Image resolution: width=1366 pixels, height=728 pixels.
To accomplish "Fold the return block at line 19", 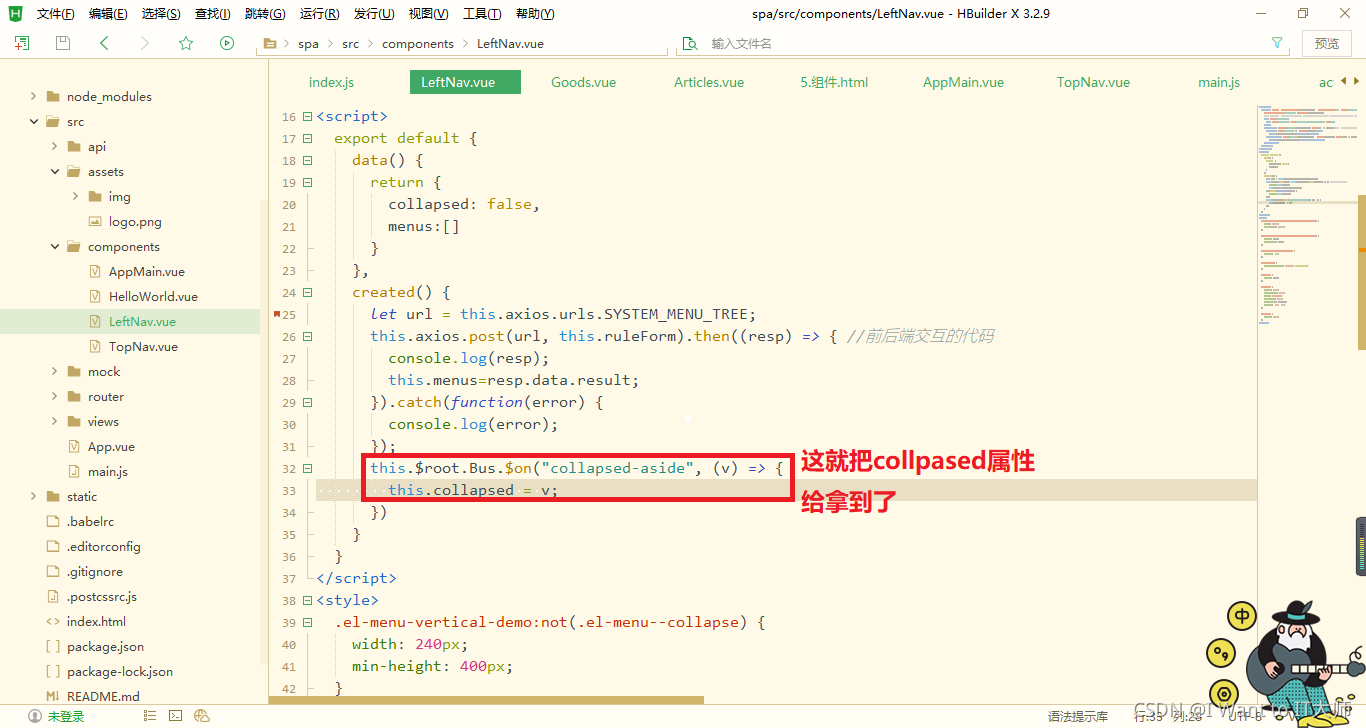I will click(308, 182).
